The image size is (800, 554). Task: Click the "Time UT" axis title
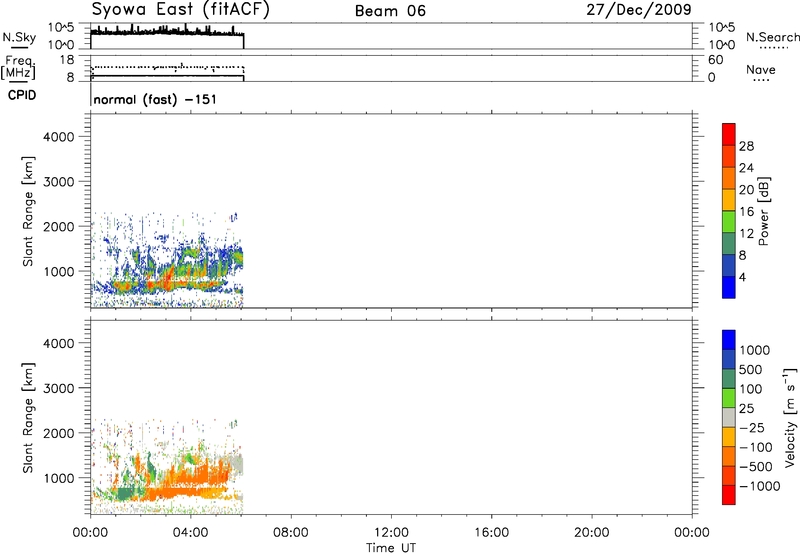pos(391,548)
